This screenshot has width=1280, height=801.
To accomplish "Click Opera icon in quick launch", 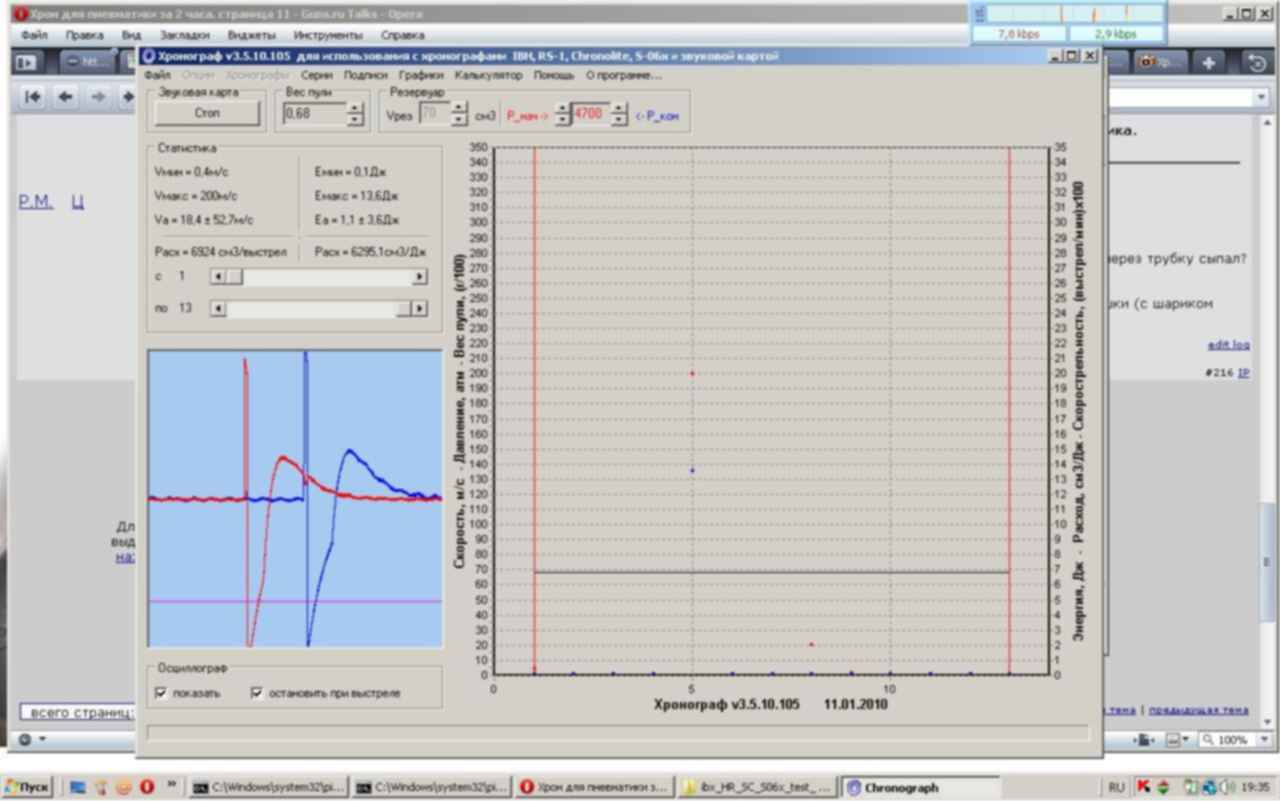I will 147,787.
